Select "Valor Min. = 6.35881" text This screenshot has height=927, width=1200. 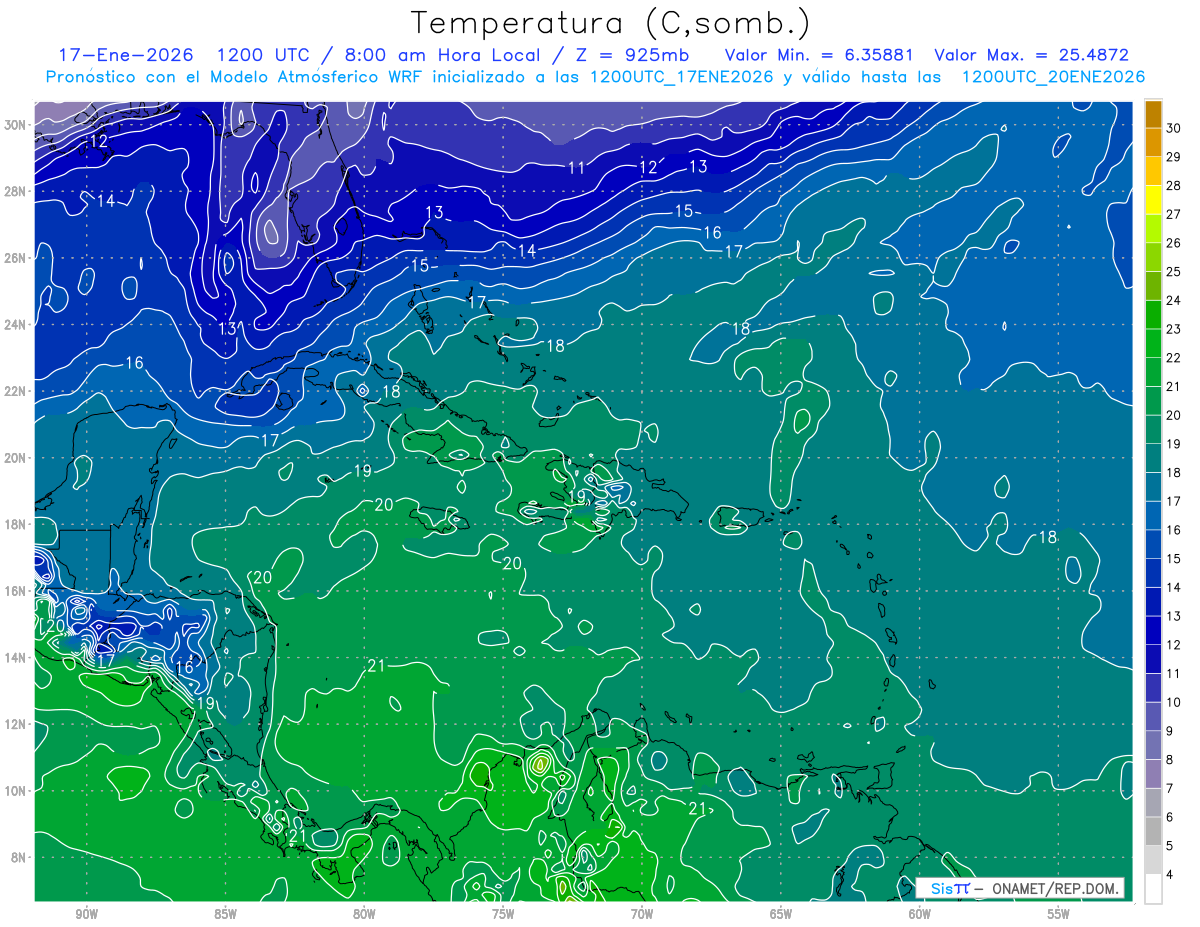[x=818, y=55]
